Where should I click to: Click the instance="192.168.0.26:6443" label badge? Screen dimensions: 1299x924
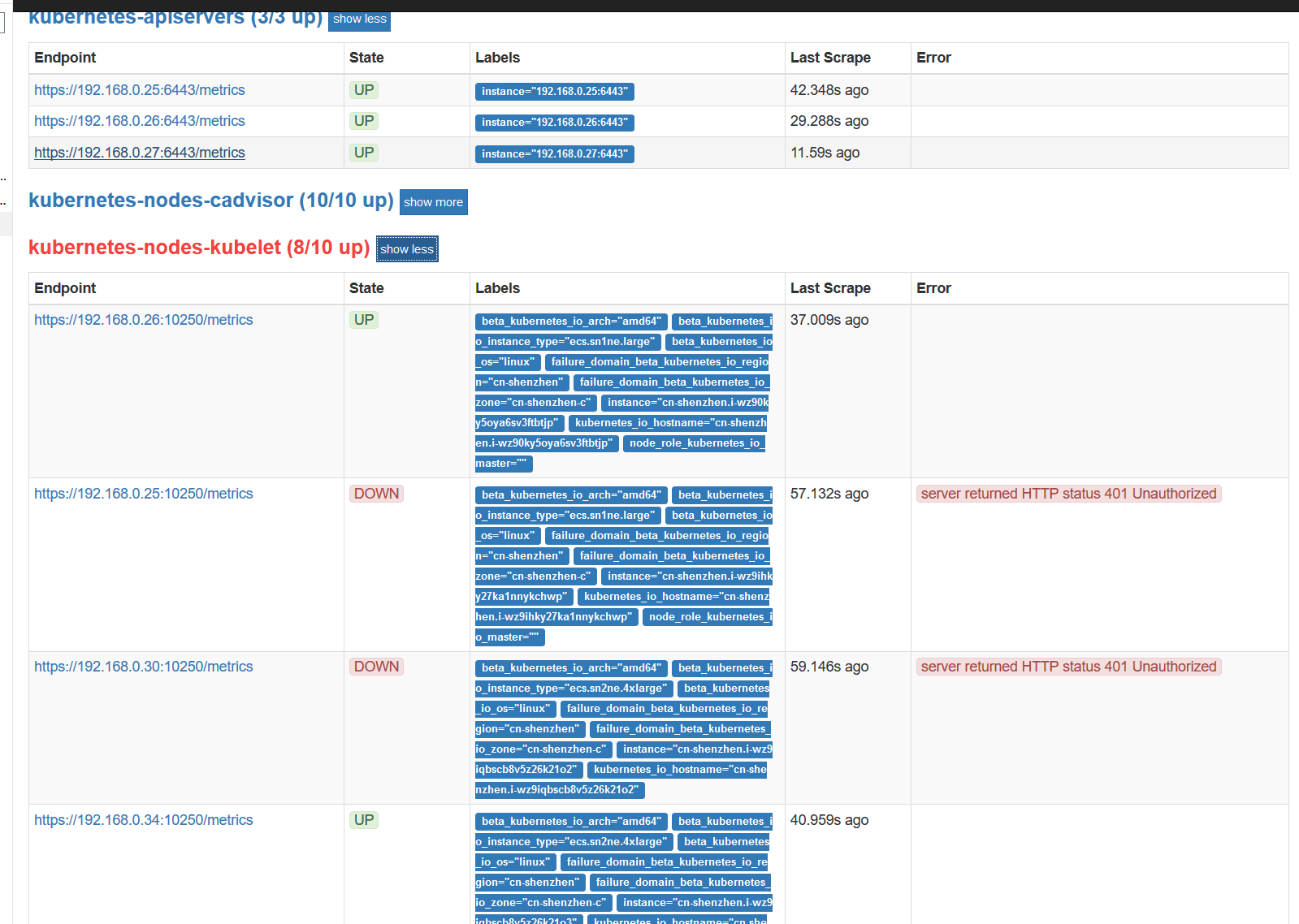click(555, 123)
